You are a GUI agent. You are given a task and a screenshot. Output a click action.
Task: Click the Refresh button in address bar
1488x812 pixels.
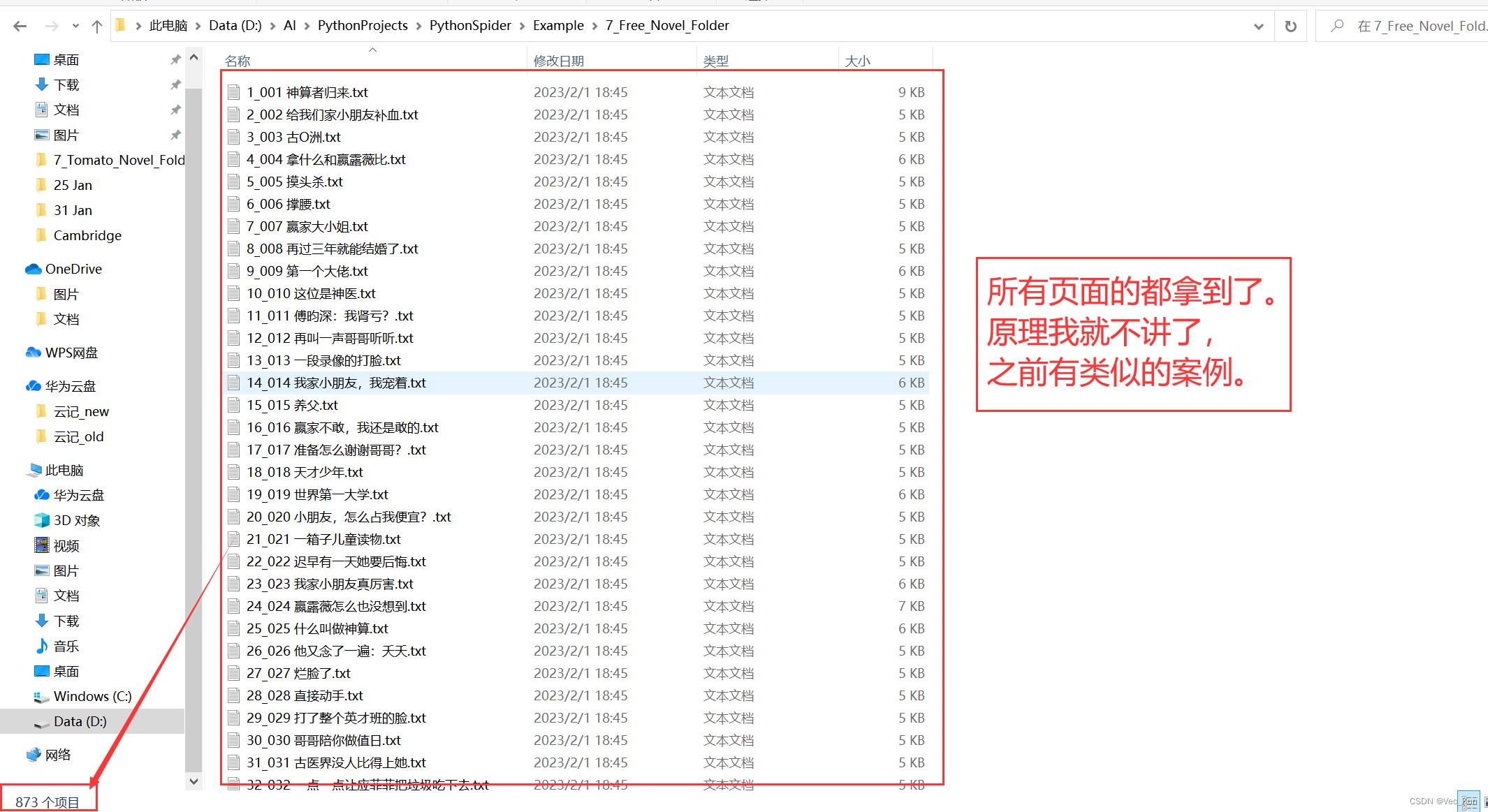click(1290, 26)
